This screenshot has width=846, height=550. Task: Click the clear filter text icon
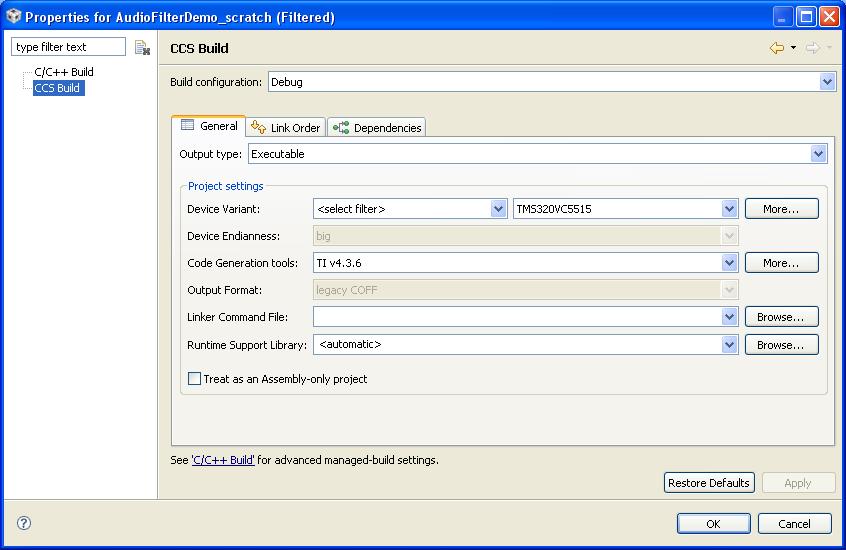[x=142, y=47]
